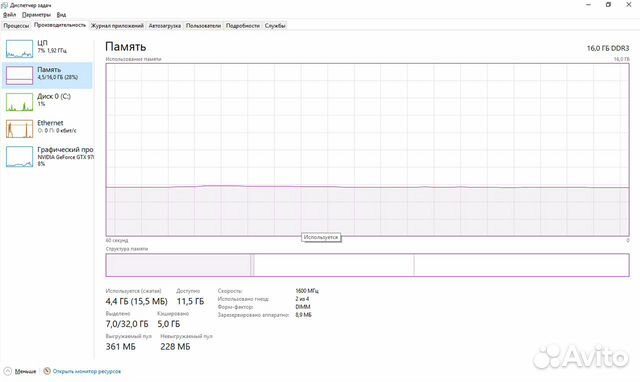Viewport: 640px width, 382px height.
Task: Click the 5,0 ГБ cached value
Action: pyautogui.click(x=169, y=324)
